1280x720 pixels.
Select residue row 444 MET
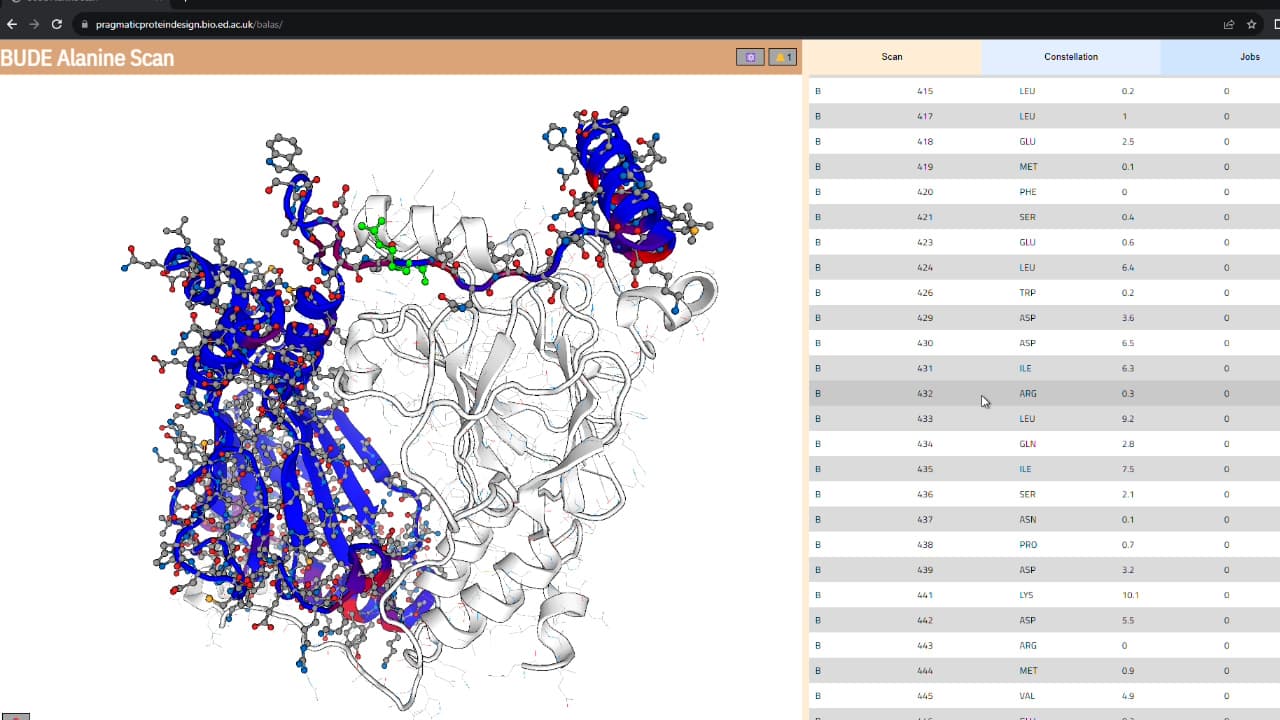click(1044, 671)
